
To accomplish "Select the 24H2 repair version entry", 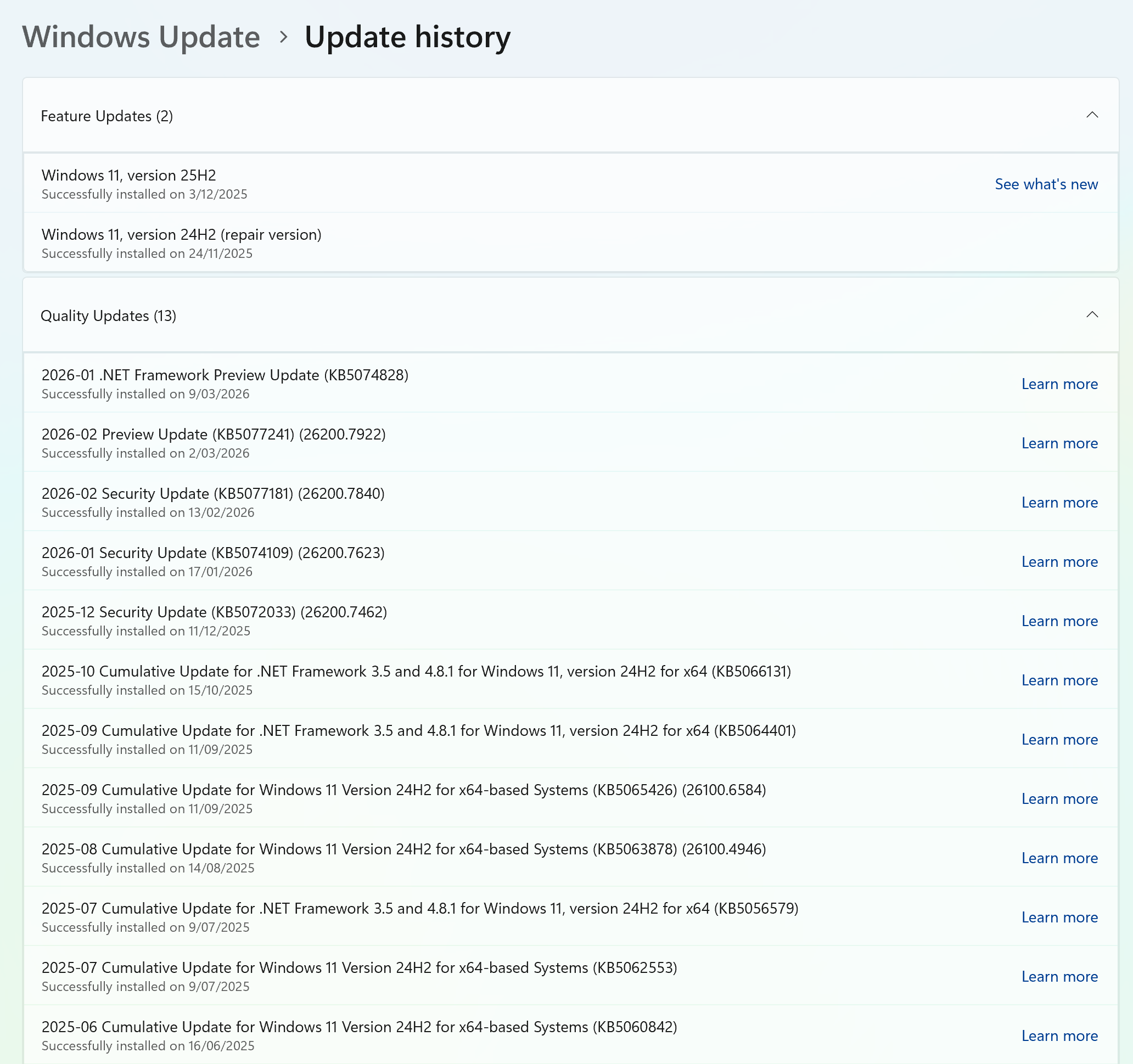I will click(x=181, y=235).
